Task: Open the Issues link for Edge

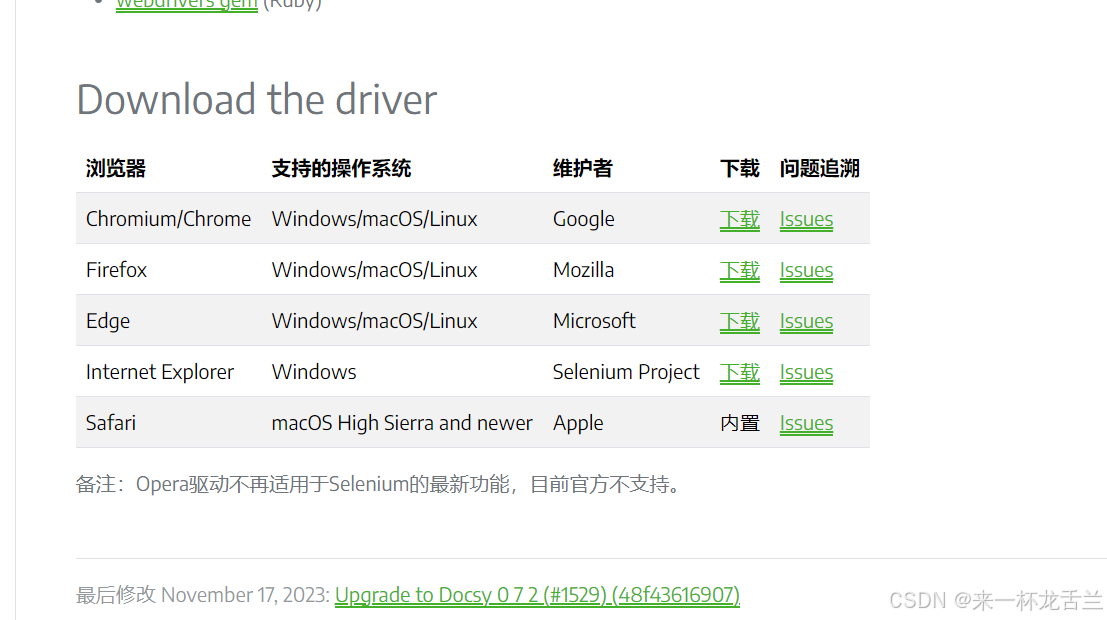Action: click(806, 321)
